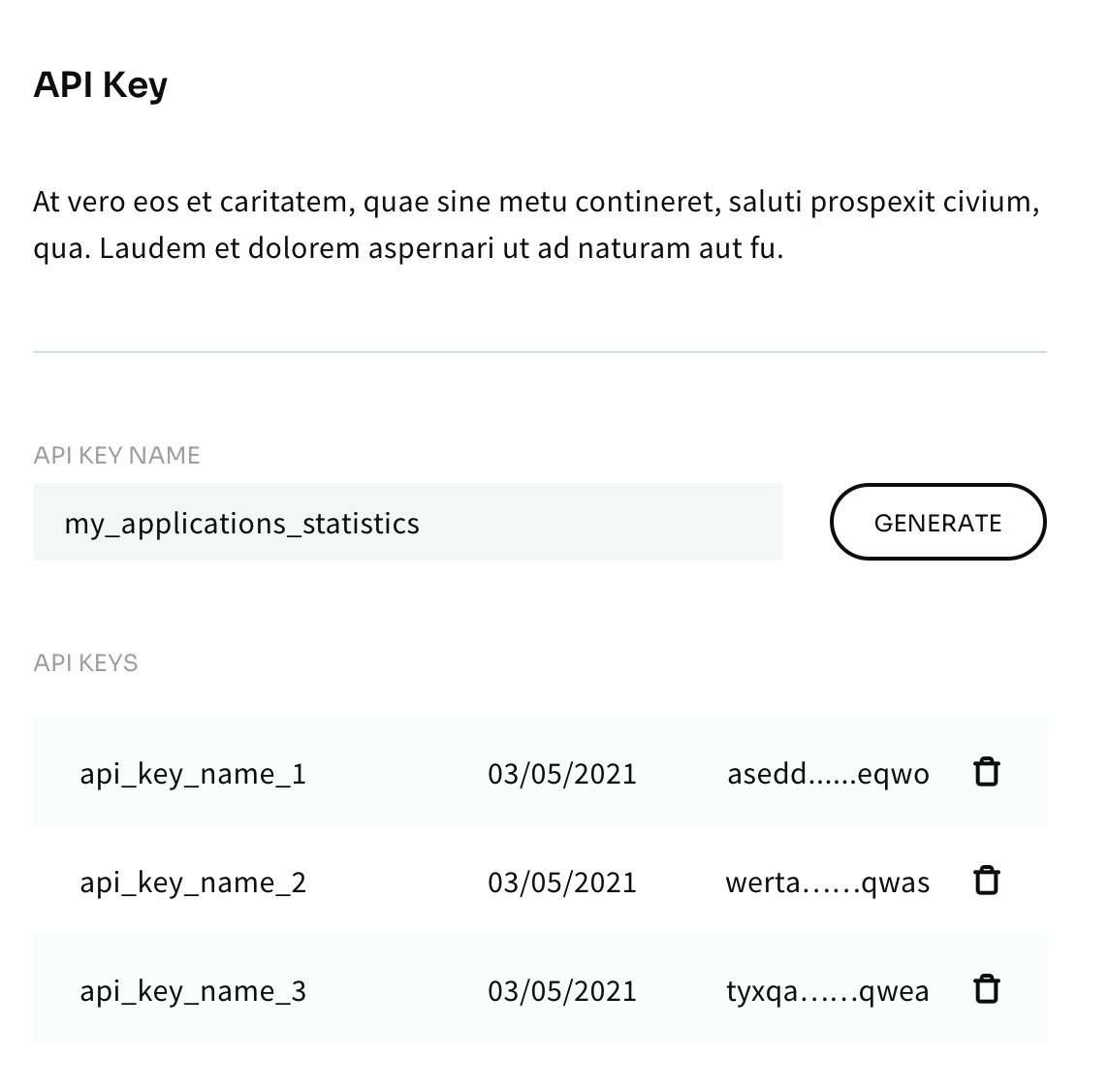Screen dimensions: 1109x1092
Task: Select the api_key_name_1 entry
Action: (193, 773)
